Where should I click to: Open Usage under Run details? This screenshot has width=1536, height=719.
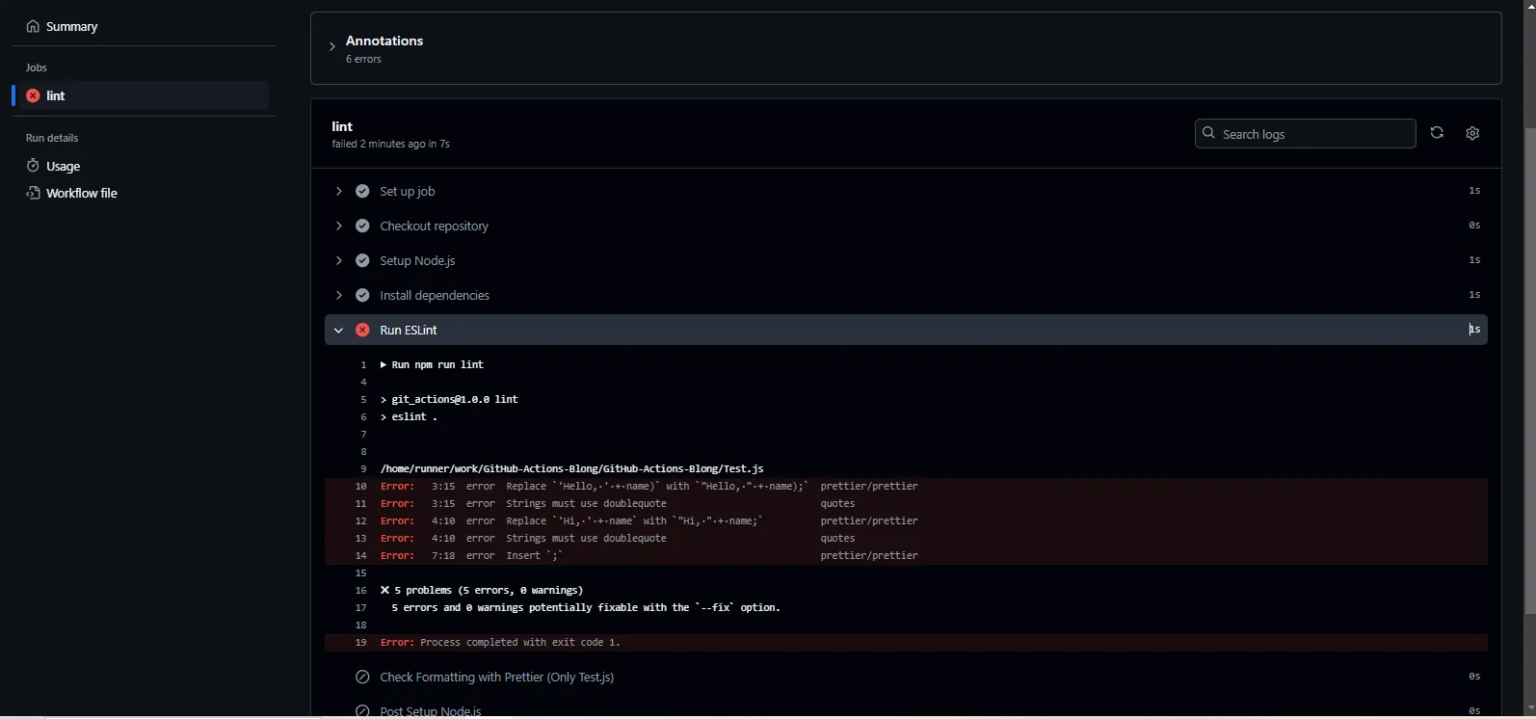pyautogui.click(x=63, y=165)
